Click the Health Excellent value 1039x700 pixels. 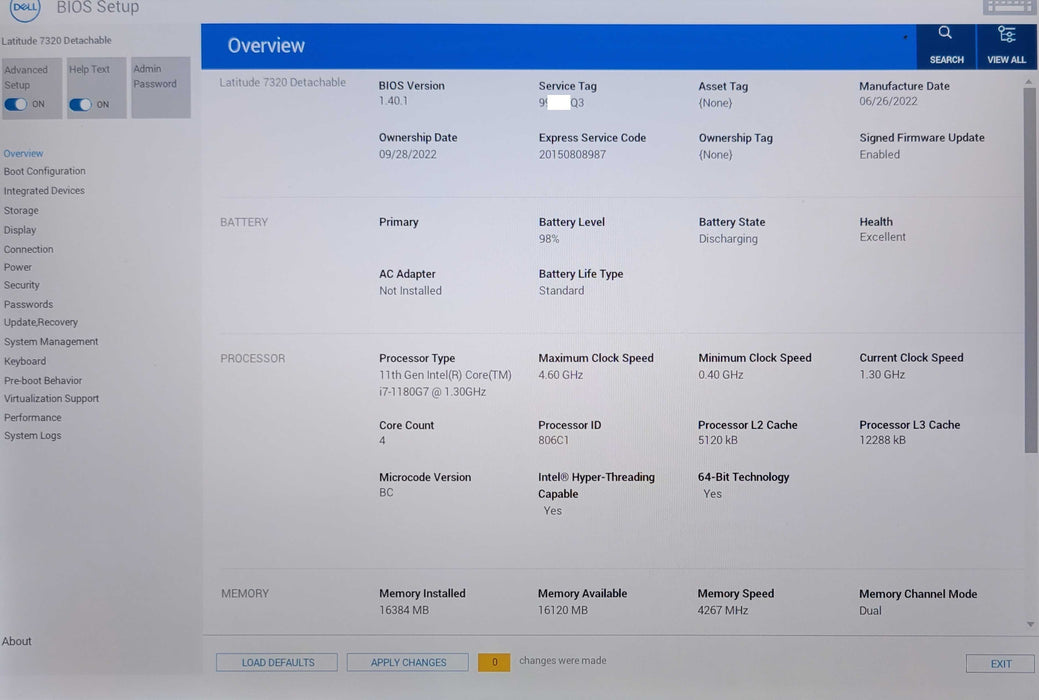coord(882,237)
